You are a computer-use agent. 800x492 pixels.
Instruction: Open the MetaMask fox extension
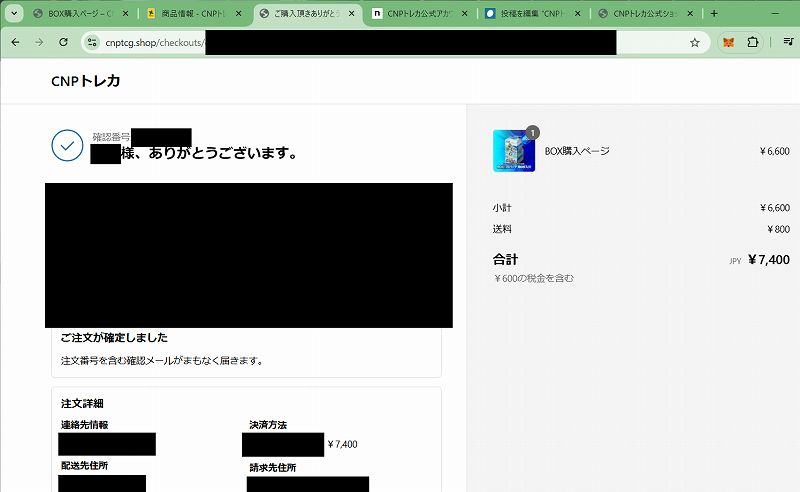729,42
